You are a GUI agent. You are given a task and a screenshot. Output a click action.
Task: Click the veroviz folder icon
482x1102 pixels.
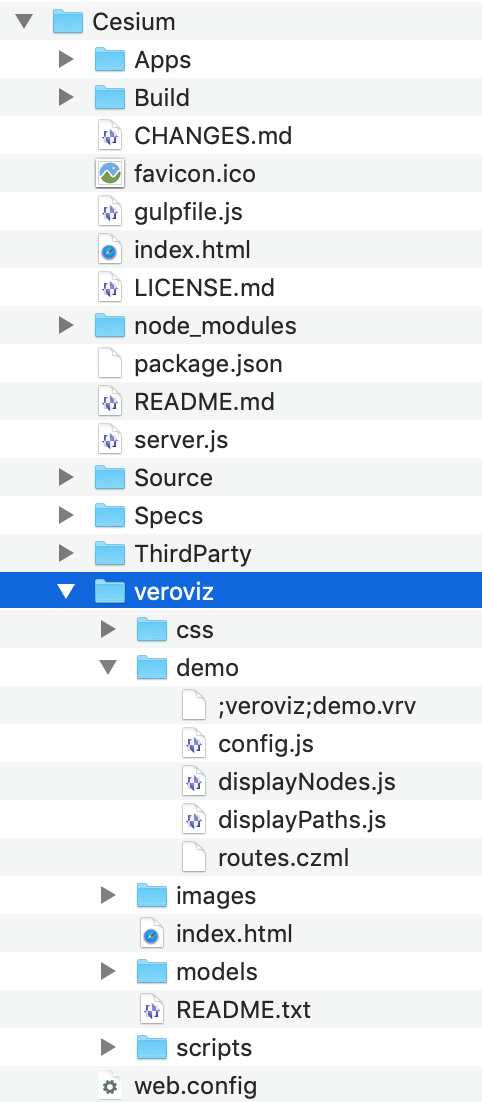point(109,590)
